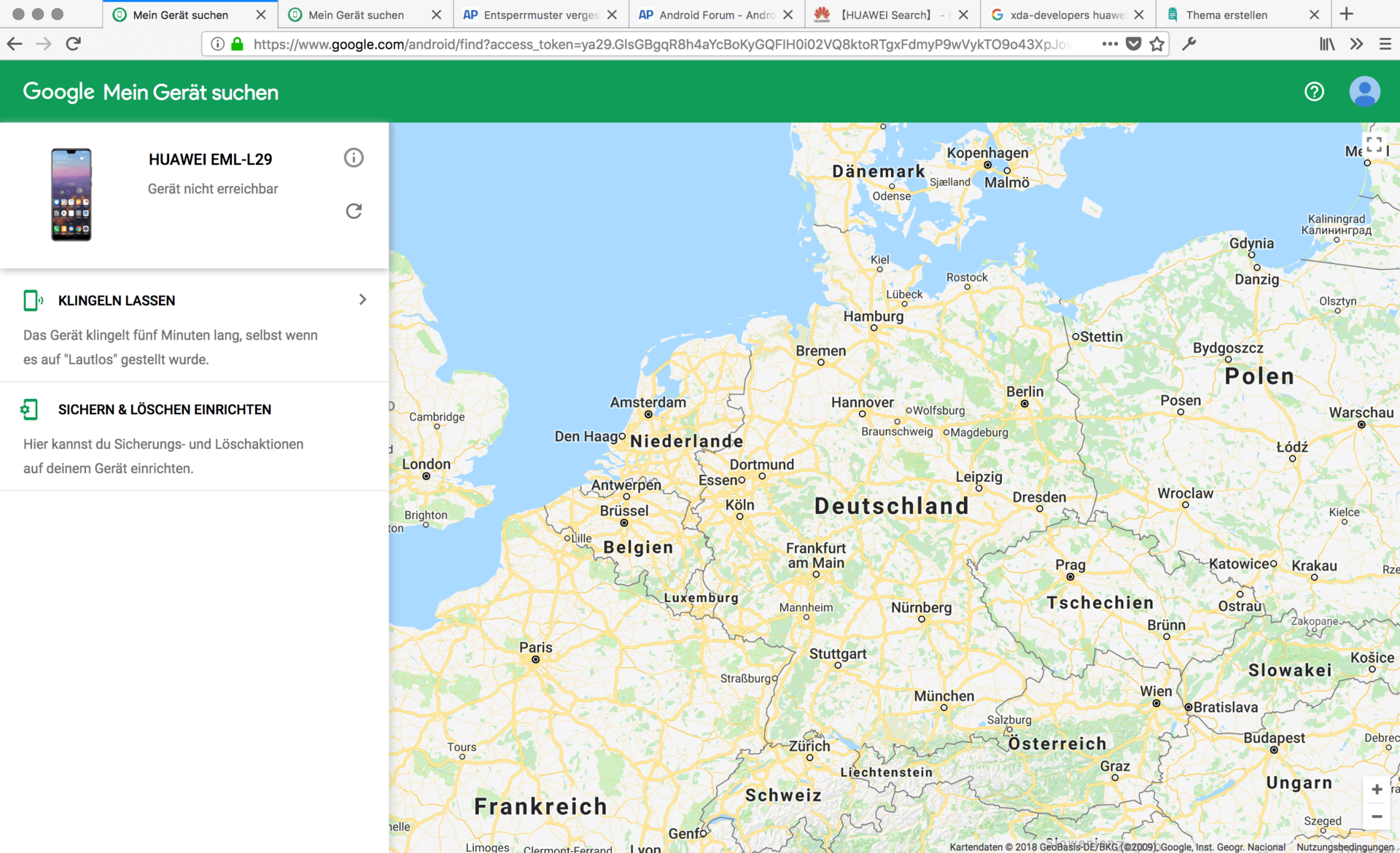Click the Sichern & Löschen shield icon

[x=29, y=410]
